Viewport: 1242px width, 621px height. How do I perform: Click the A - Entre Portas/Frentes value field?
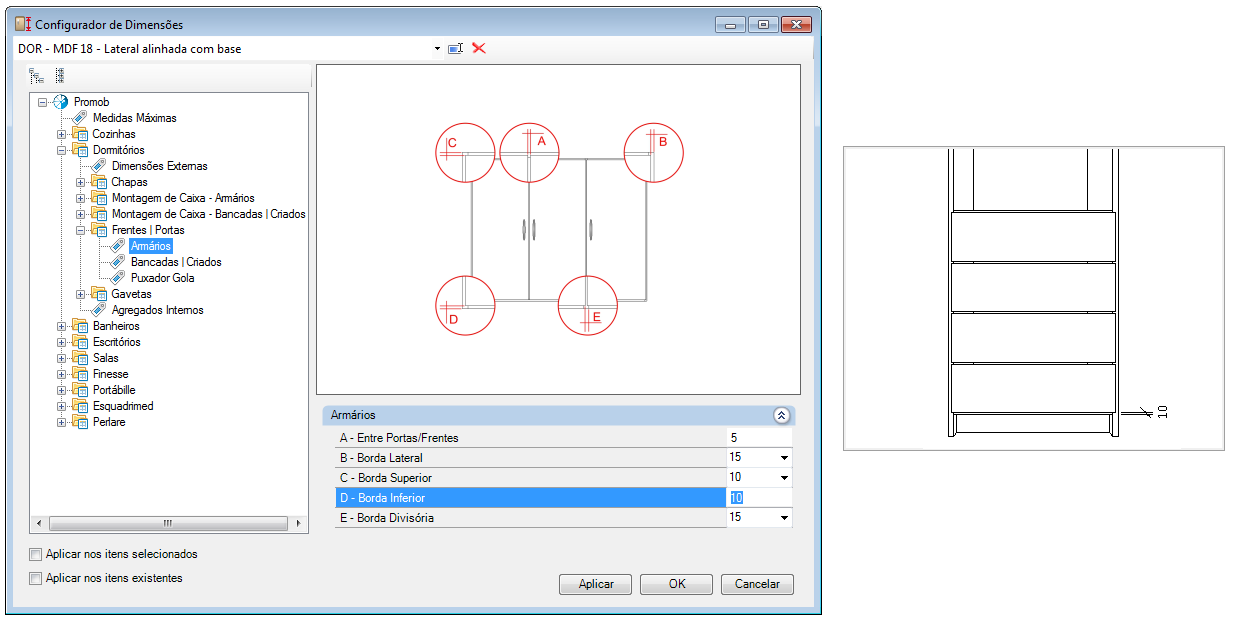(759, 438)
